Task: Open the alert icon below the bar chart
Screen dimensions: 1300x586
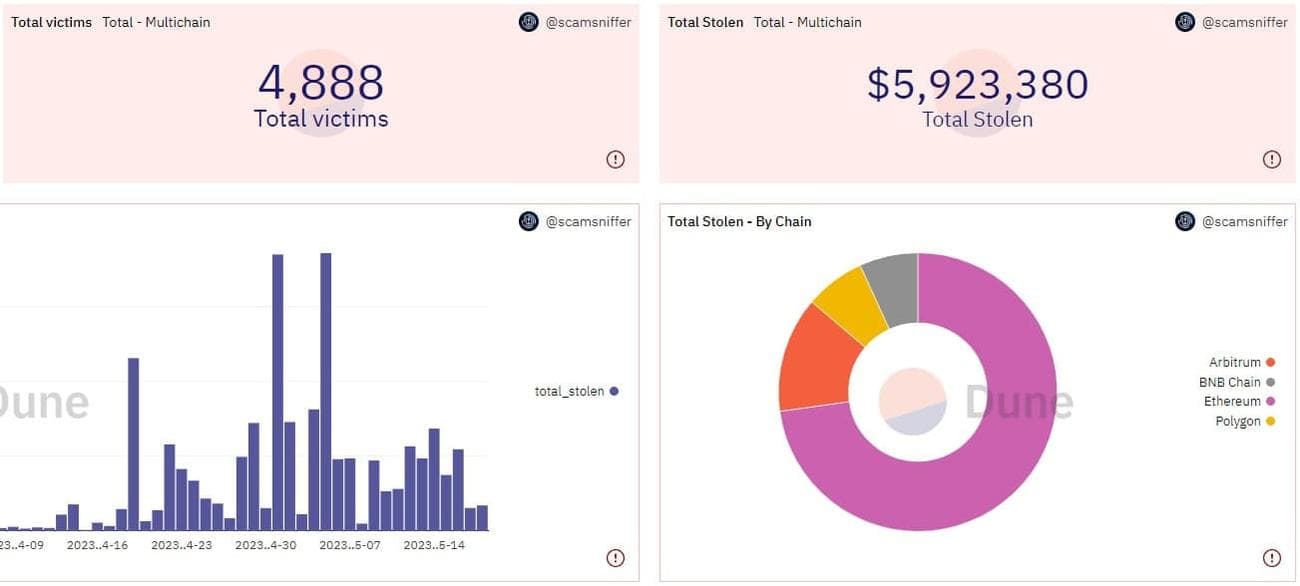Action: [x=615, y=558]
